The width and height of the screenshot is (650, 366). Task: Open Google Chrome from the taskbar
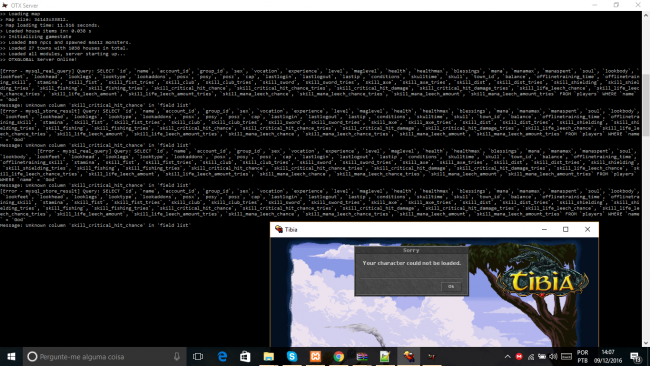pyautogui.click(x=339, y=356)
